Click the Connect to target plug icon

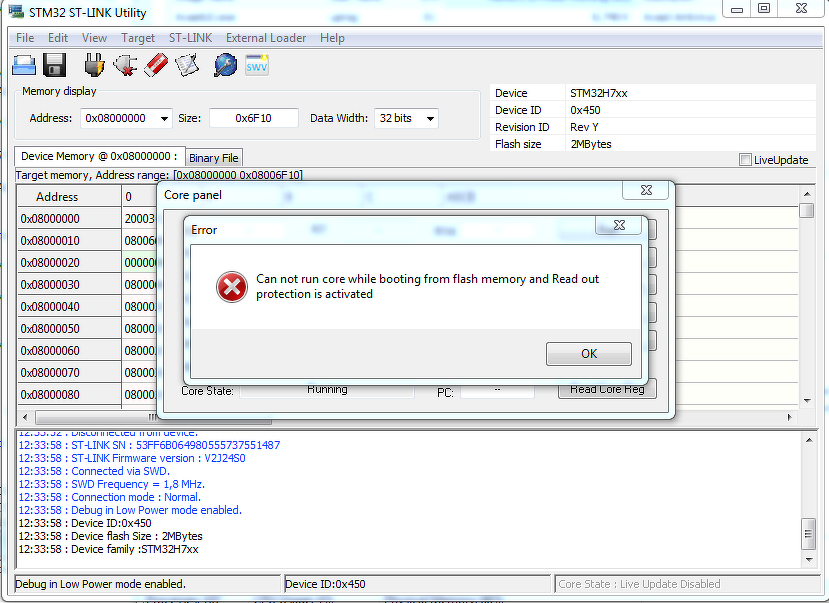click(x=94, y=65)
